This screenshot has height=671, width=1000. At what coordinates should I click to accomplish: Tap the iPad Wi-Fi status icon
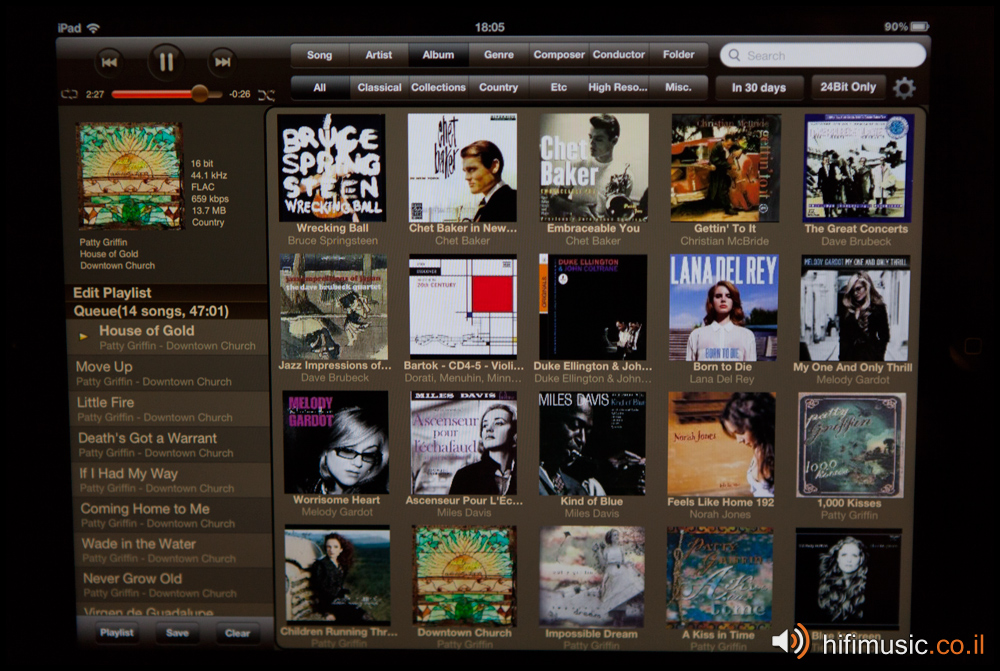[x=94, y=28]
